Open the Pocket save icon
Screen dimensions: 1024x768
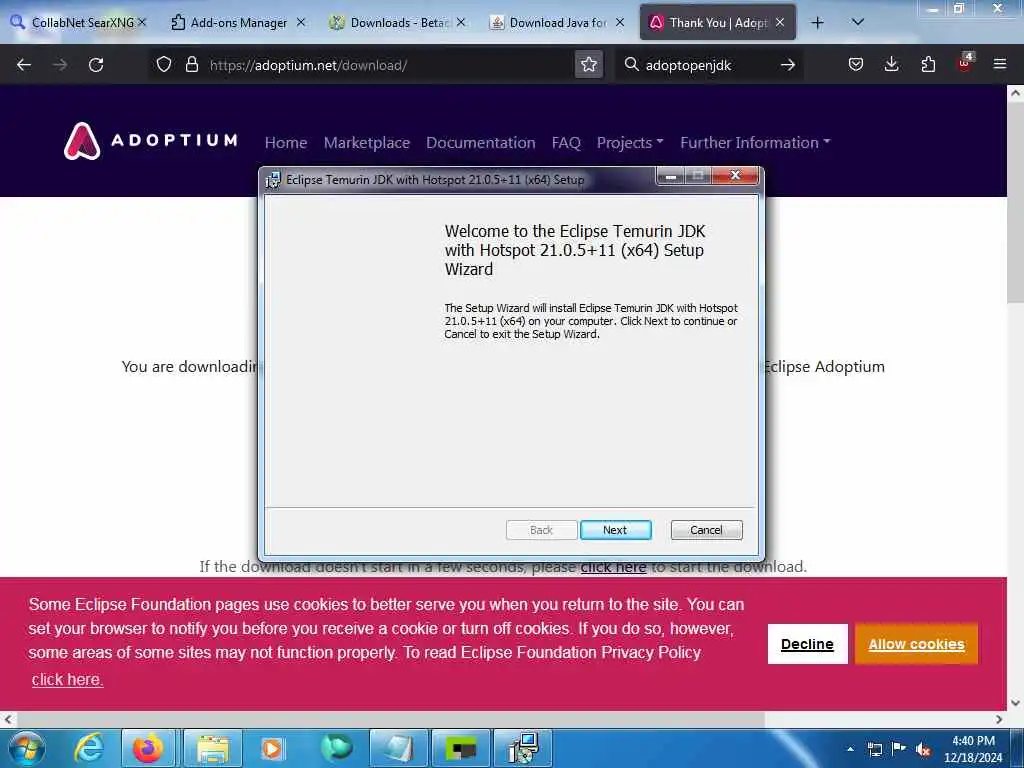click(x=856, y=65)
